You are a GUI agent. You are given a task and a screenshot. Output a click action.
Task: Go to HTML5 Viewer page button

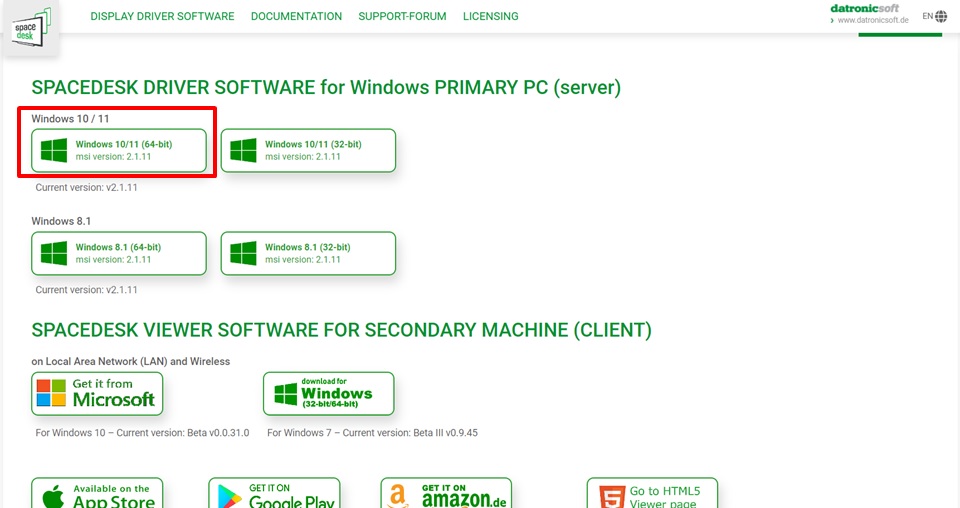(652, 493)
